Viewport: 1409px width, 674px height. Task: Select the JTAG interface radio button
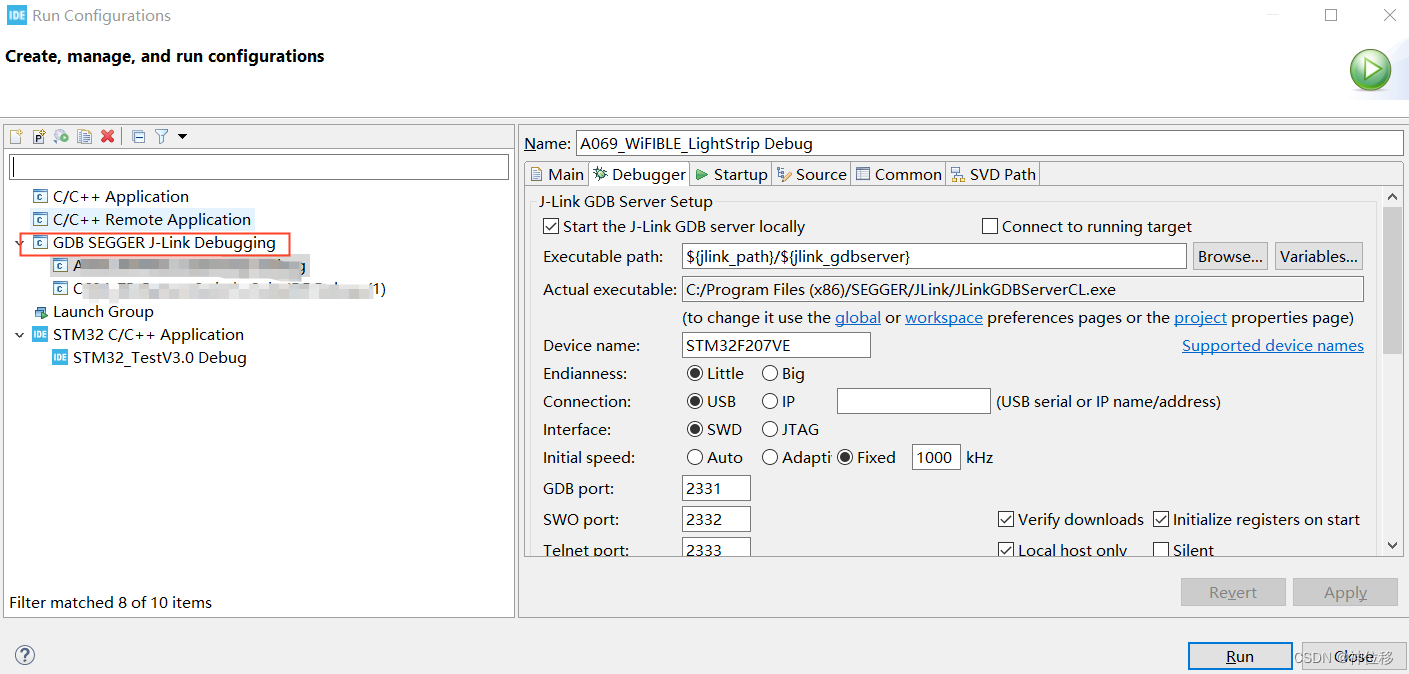coord(770,429)
